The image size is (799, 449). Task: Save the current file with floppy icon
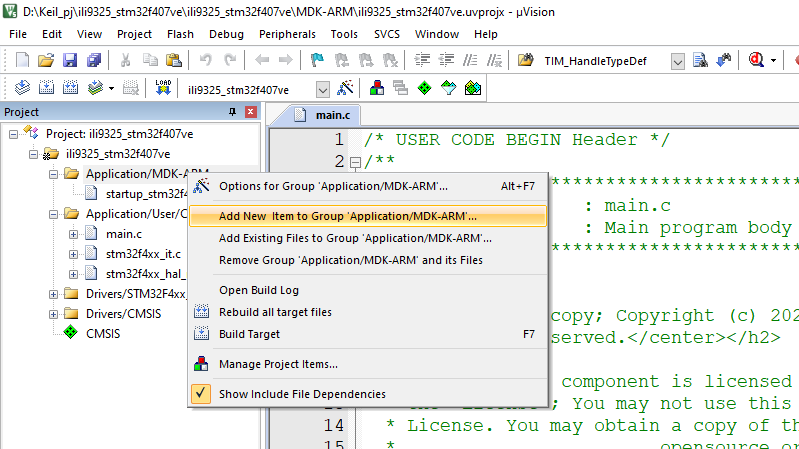click(x=70, y=60)
